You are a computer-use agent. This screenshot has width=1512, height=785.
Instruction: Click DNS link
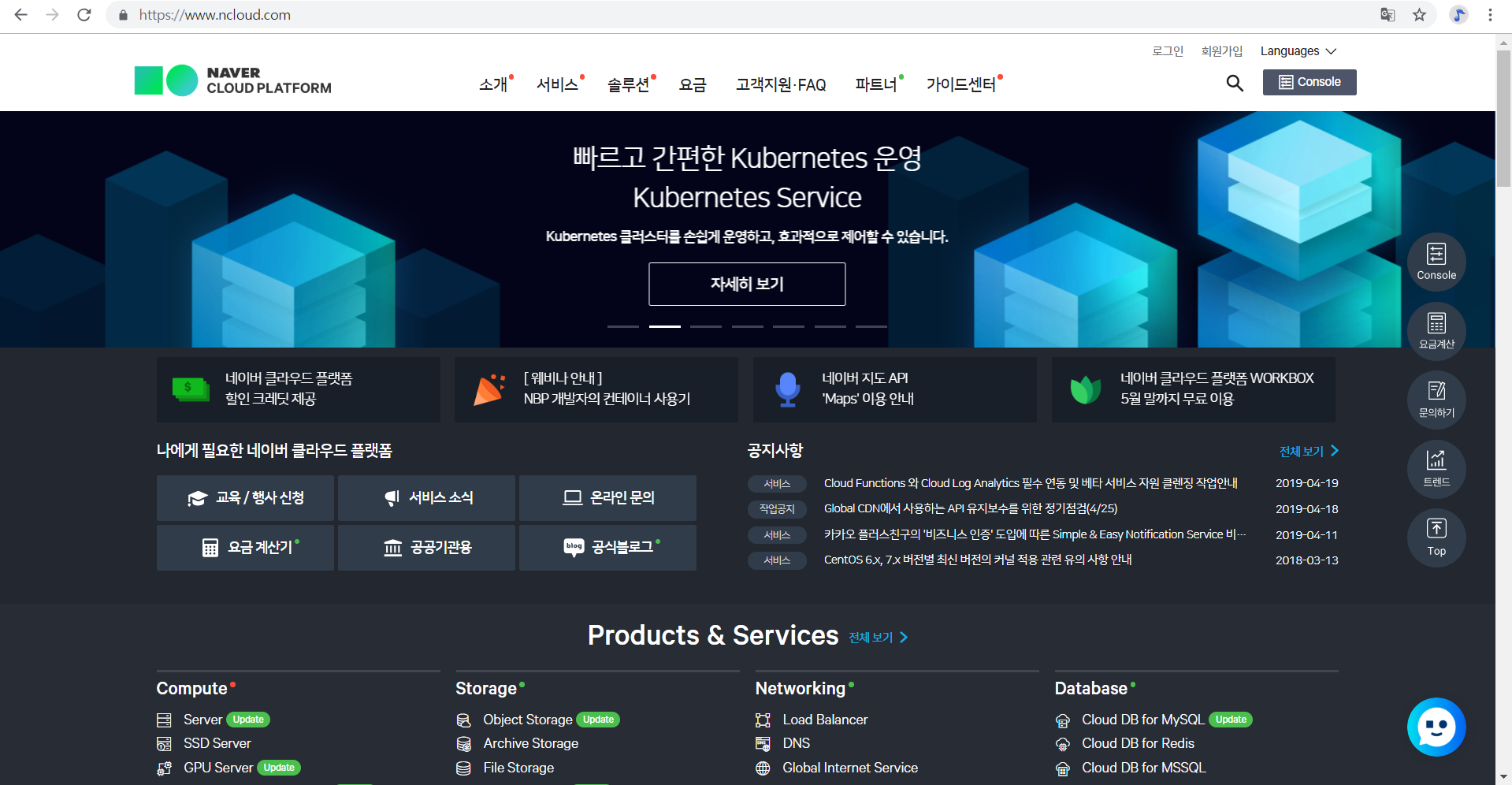797,743
